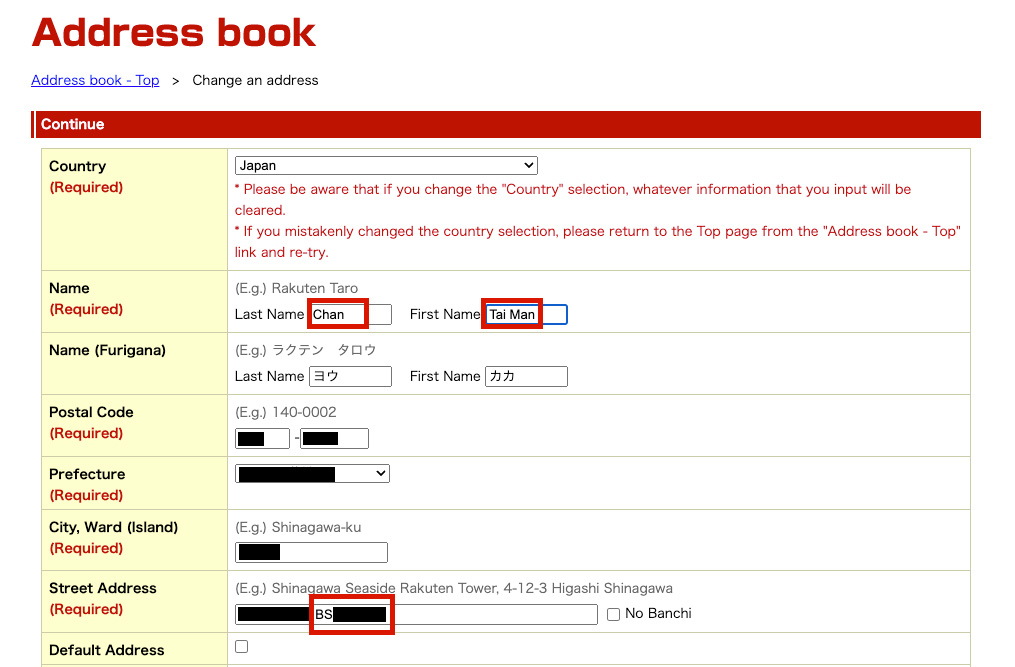Expand the Country dropdown showing Japan
Image resolution: width=1015 pixels, height=667 pixels.
(x=386, y=166)
